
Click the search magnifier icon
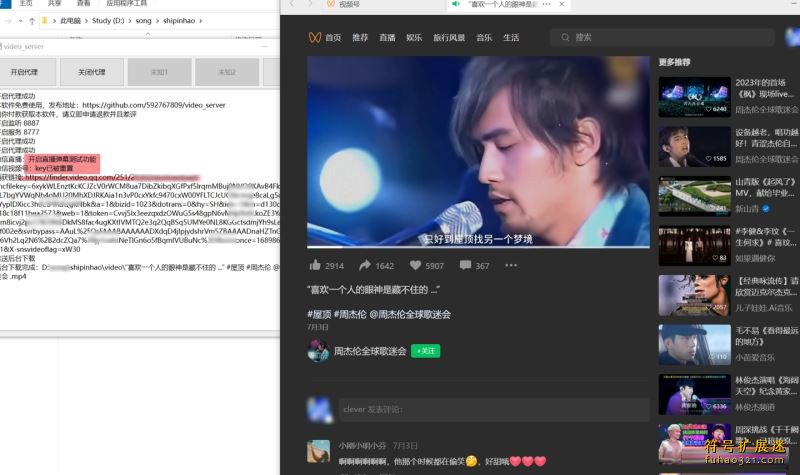(x=565, y=37)
